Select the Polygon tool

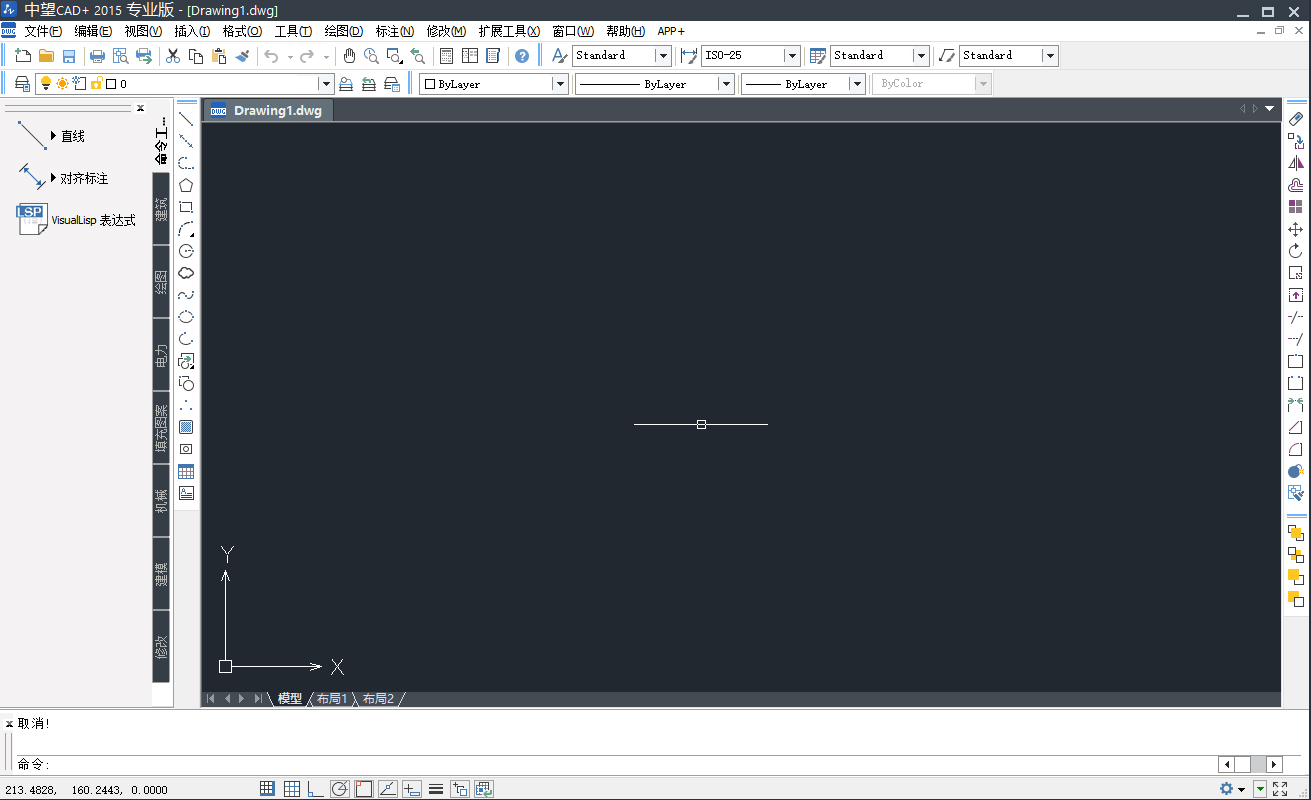point(186,185)
